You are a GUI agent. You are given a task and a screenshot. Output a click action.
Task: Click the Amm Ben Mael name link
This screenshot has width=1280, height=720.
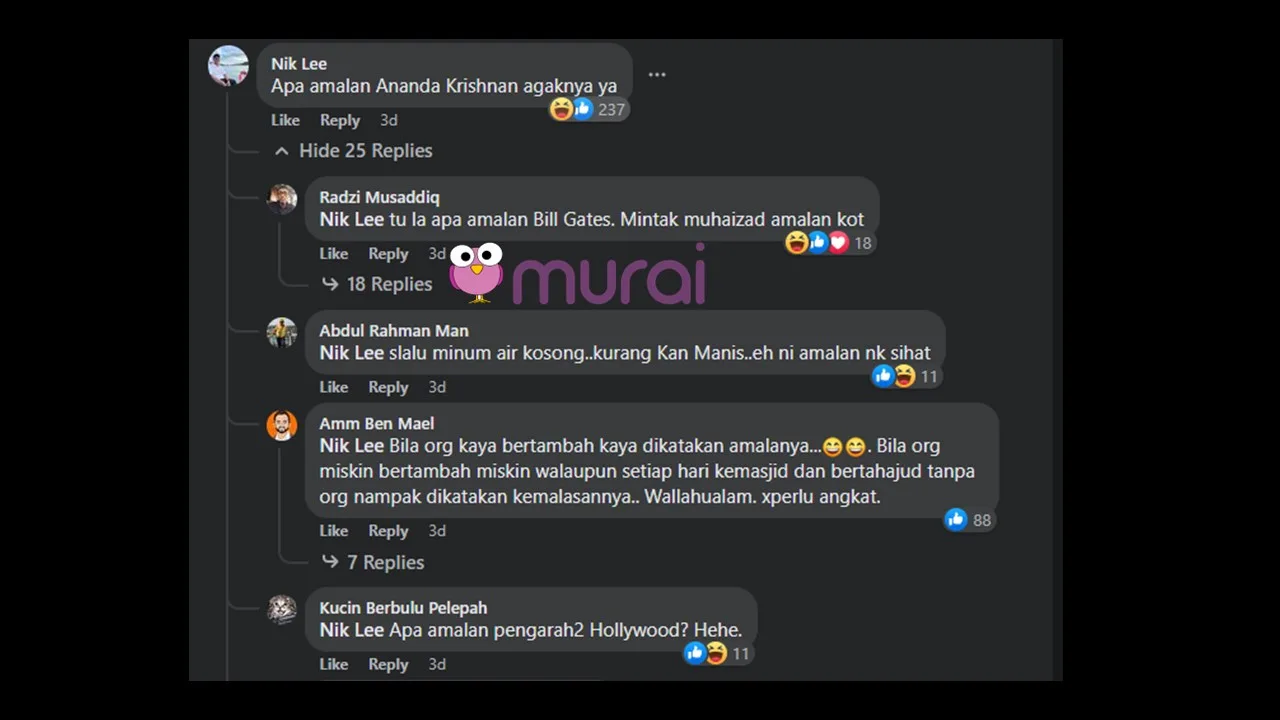[376, 424]
